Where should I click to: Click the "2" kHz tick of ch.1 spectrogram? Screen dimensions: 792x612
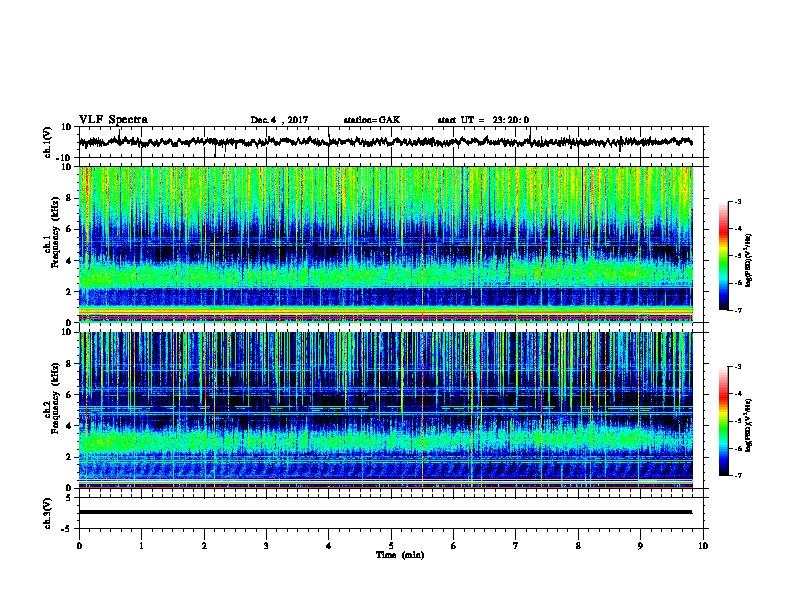tap(69, 291)
